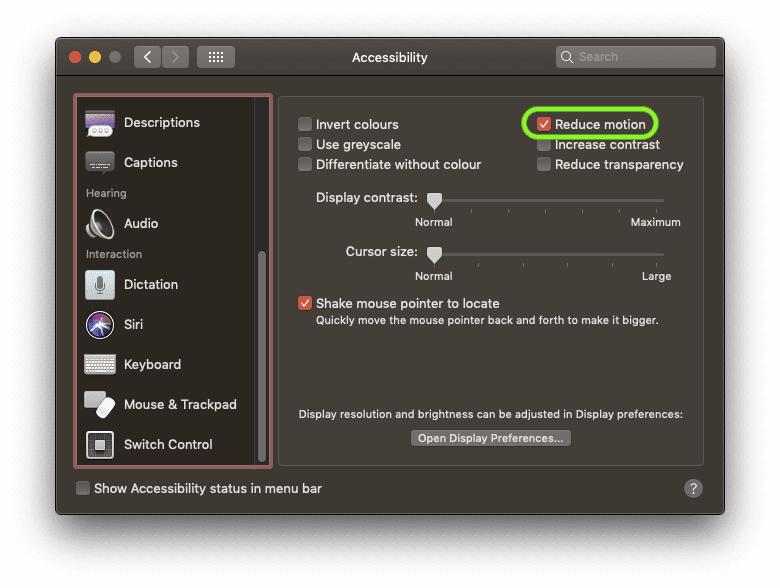Viewport: 780px width, 588px height.
Task: Click Open Display Preferences button
Action: pyautogui.click(x=490, y=438)
